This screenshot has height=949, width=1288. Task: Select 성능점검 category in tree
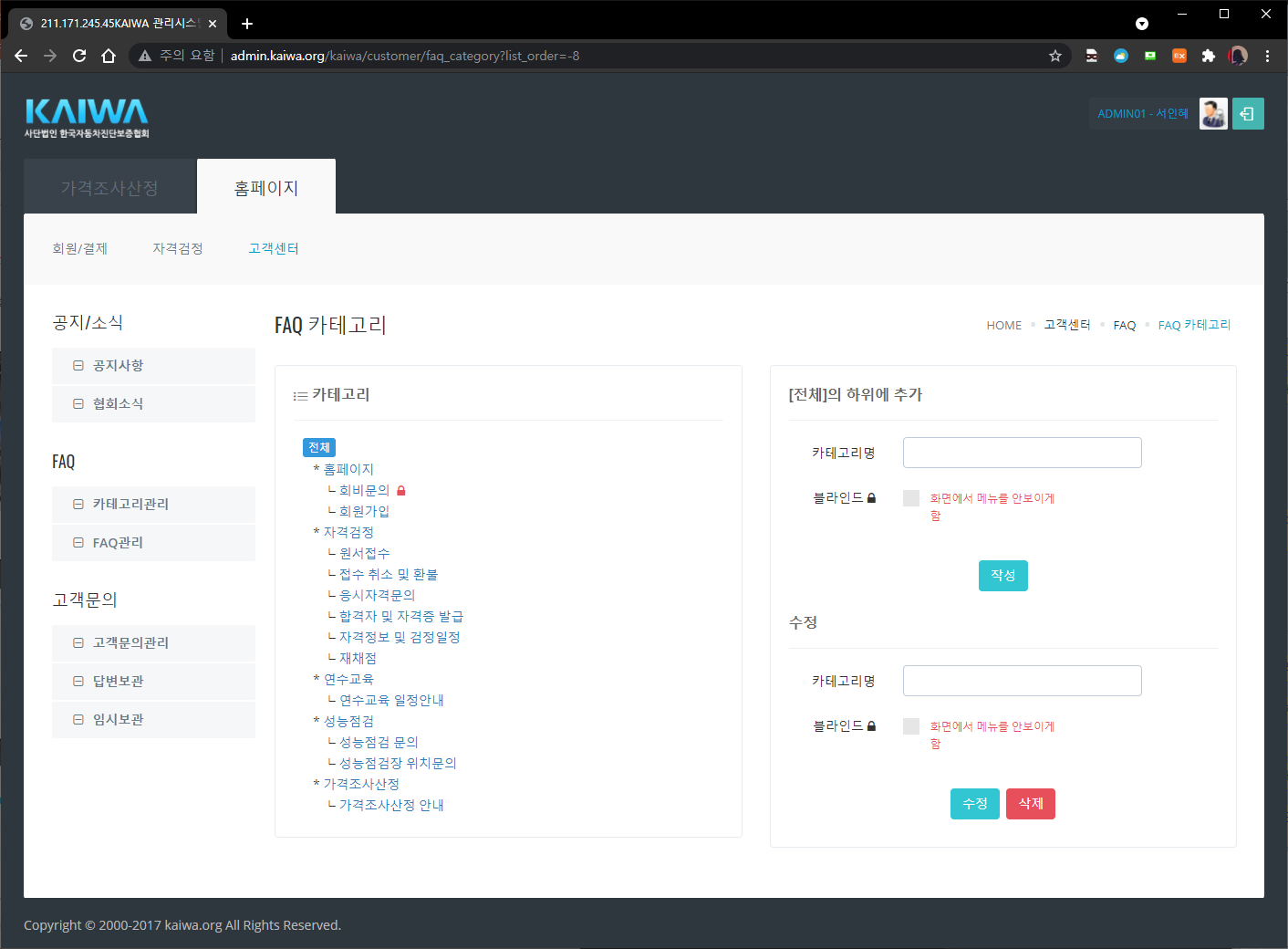click(x=348, y=721)
